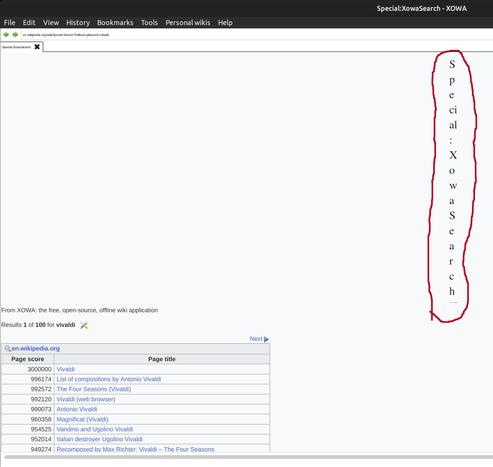The width and height of the screenshot is (493, 467).
Task: Open the Personal wikis menu
Action: coord(188,23)
